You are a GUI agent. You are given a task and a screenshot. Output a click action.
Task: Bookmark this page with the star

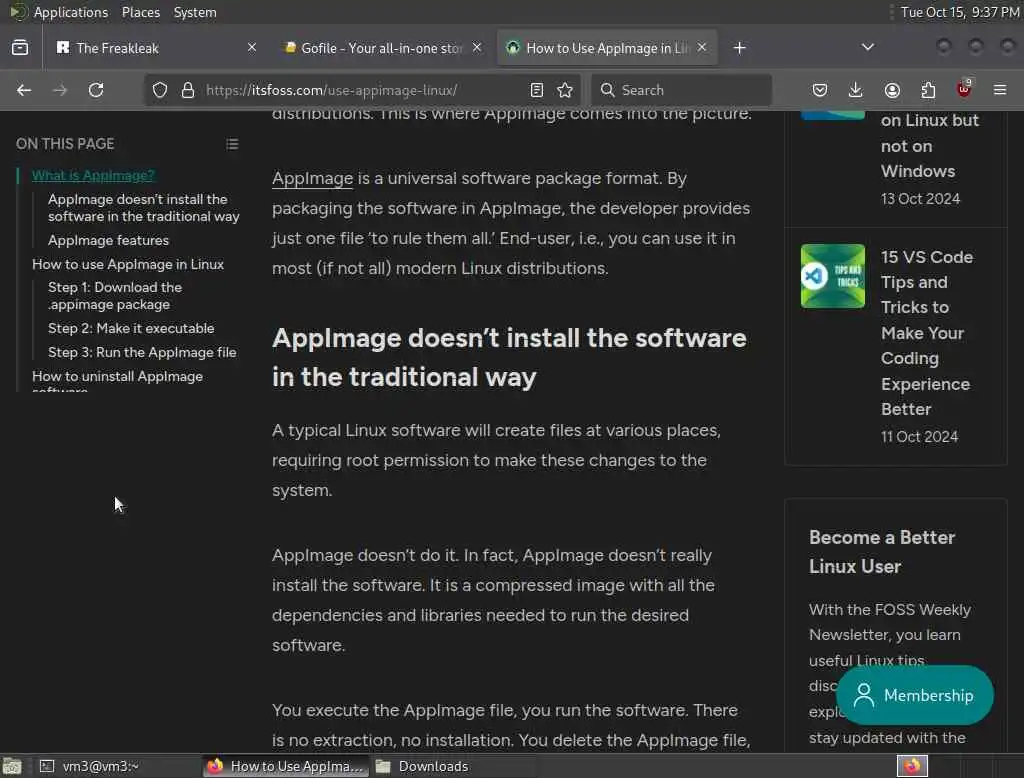566,90
